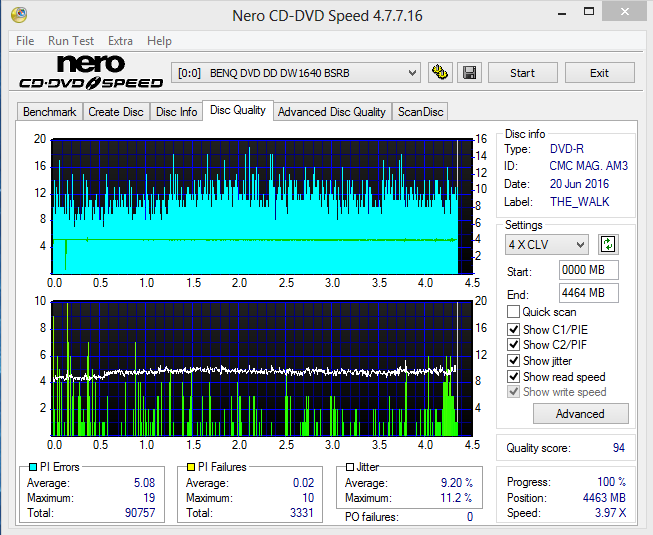
Task: Switch to the Create Disc tab
Action: point(116,112)
